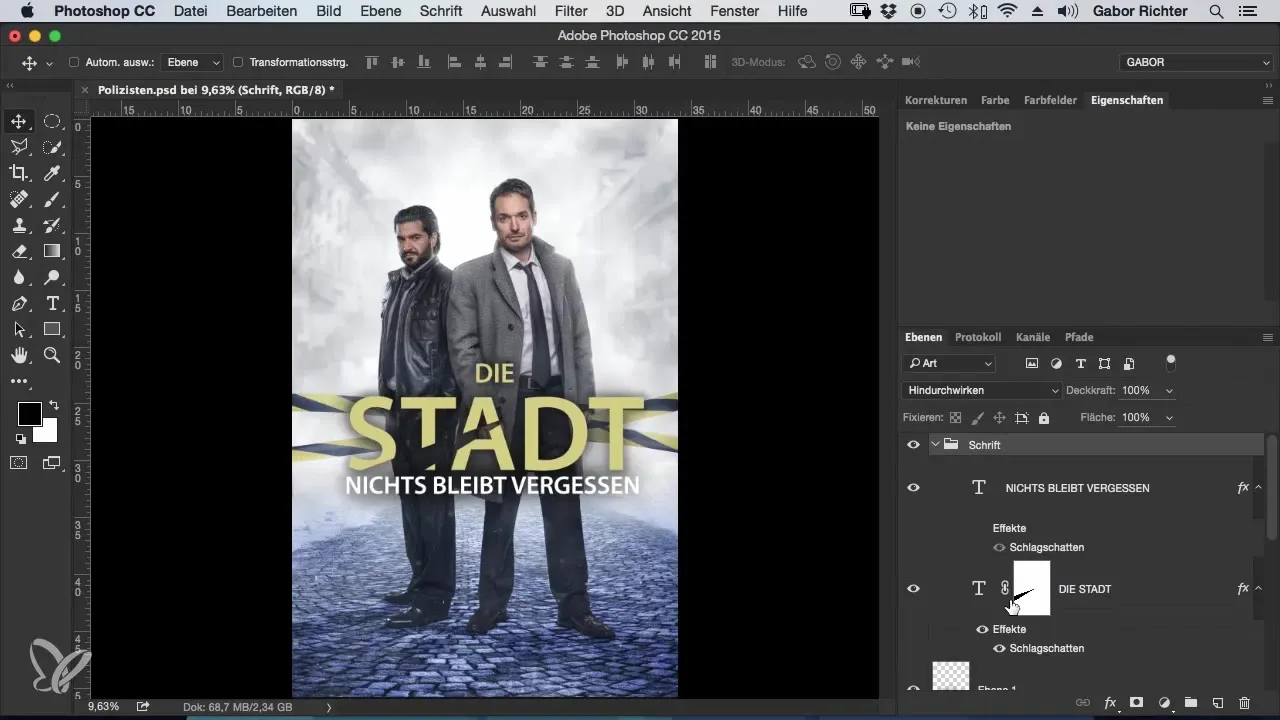Screen dimensions: 1280x720
Task: Select the Blur droplet tool
Action: (x=19, y=277)
